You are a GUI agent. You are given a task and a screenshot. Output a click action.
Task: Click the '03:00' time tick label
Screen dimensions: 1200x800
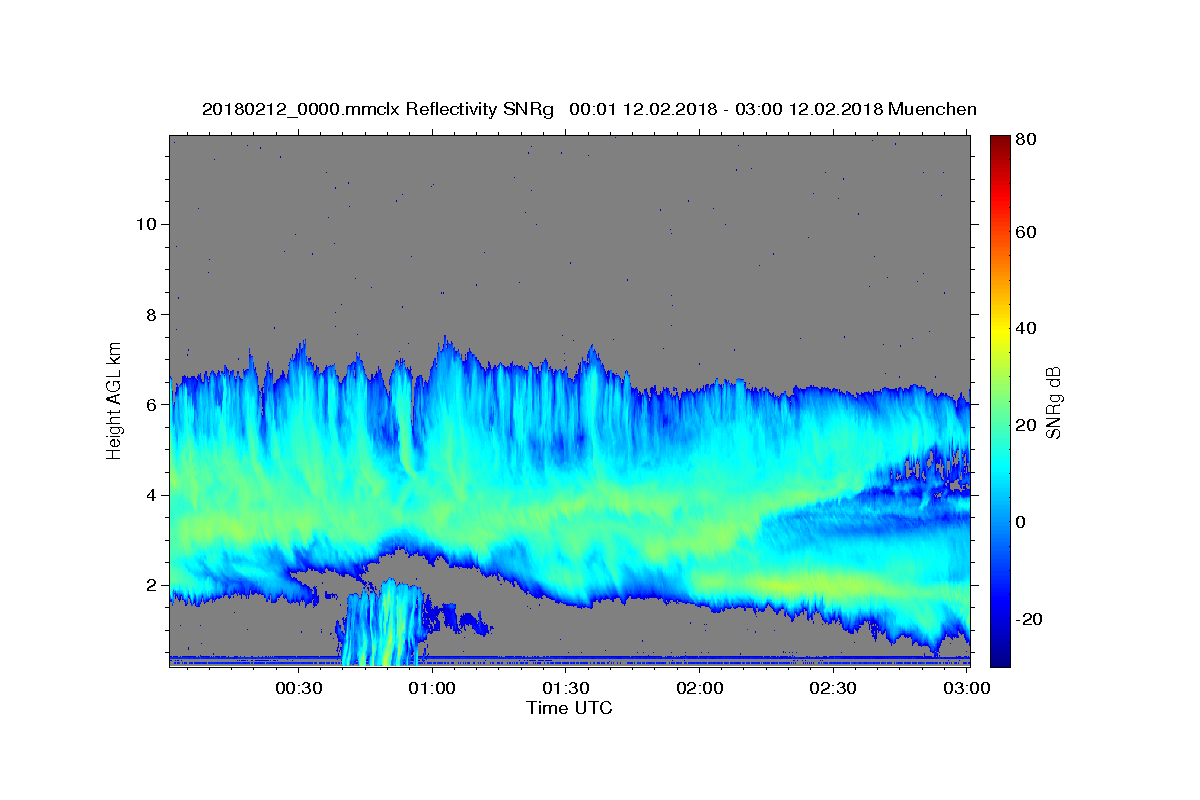[966, 688]
